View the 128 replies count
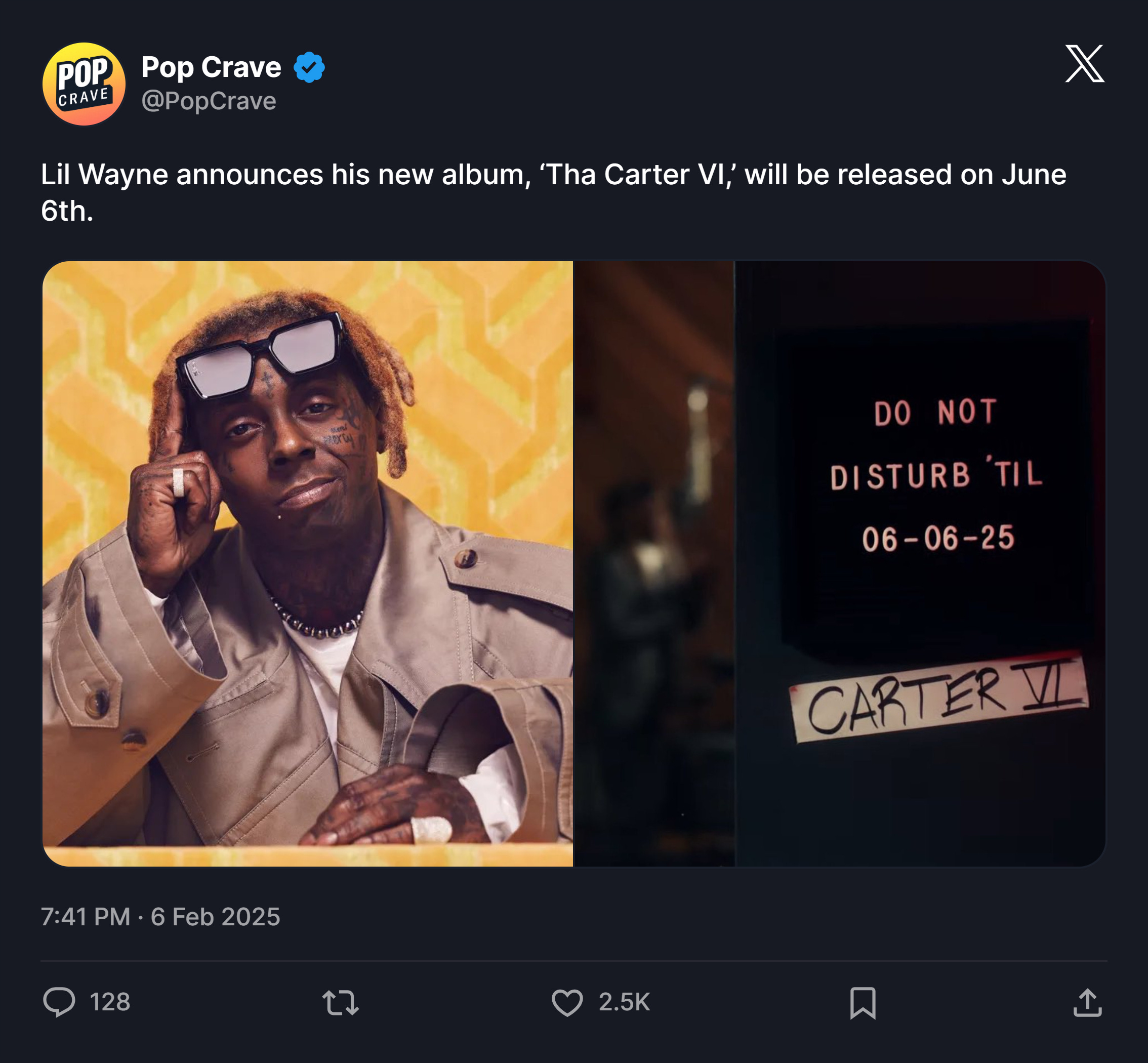Screen dimensions: 1148x1063 (x=110, y=1003)
